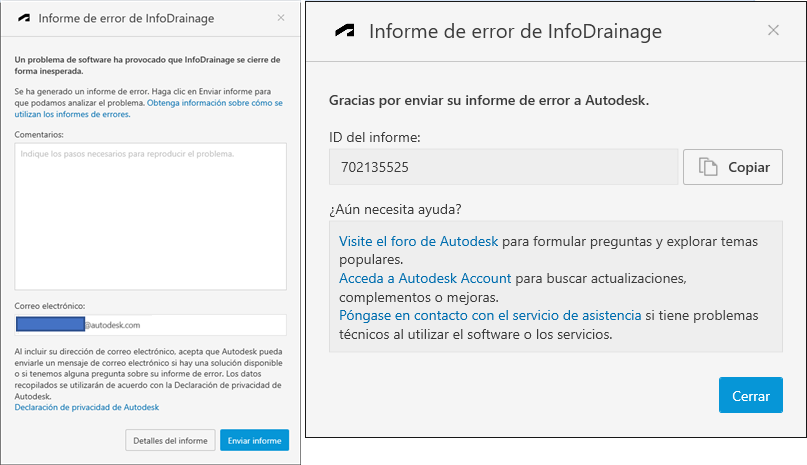Screen dimensions: 807x465
Task: Click the Cerrar button
Action: (x=751, y=395)
